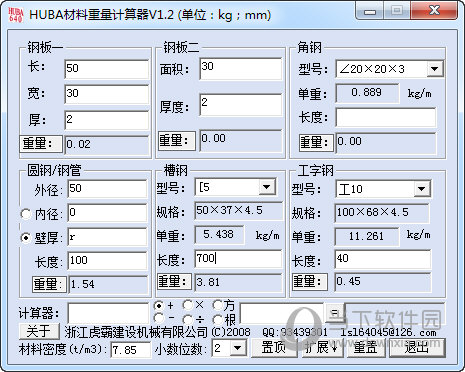Click the 长度 field in 工字钢
Image resolution: width=465 pixels, height=372 pixels.
(383, 259)
